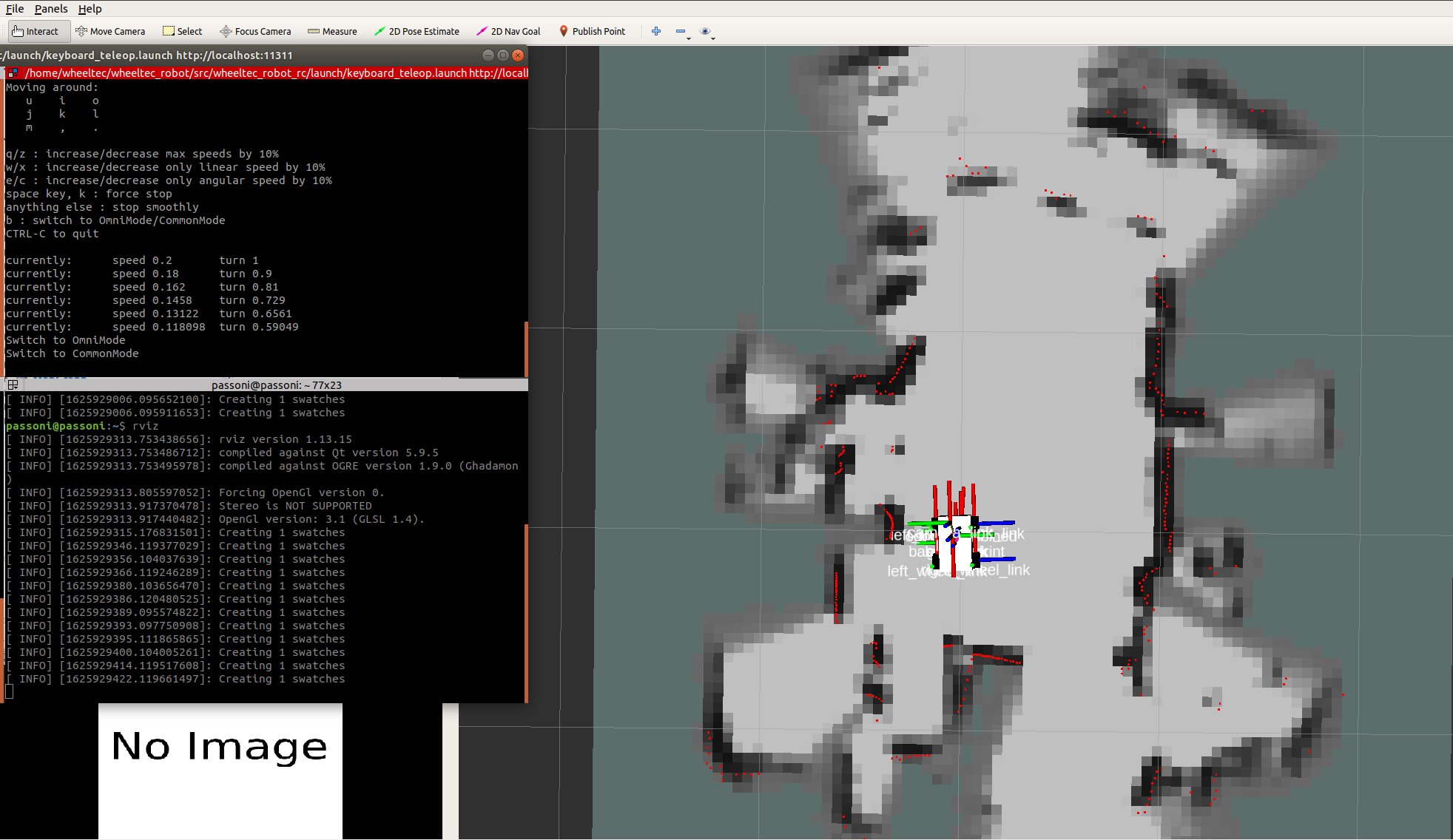Click the passoni@passoni terminal title bar

[276, 385]
